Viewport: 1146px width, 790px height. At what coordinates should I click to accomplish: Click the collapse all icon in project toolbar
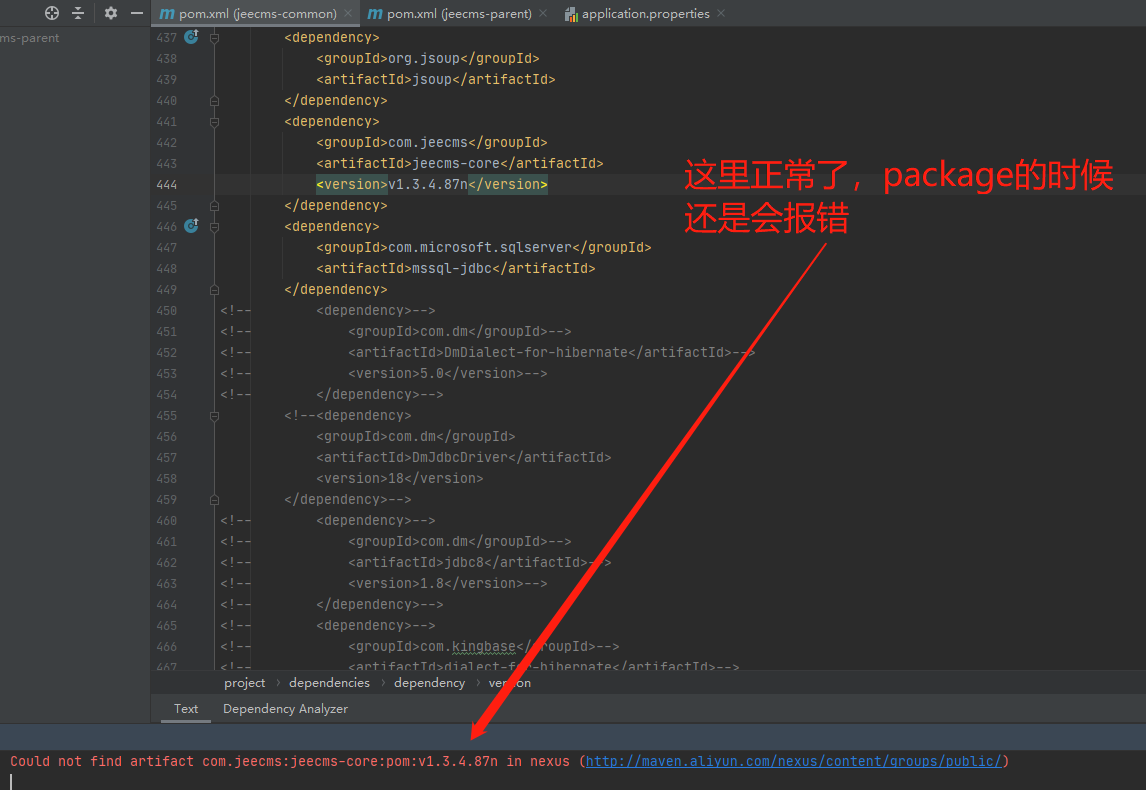click(78, 12)
